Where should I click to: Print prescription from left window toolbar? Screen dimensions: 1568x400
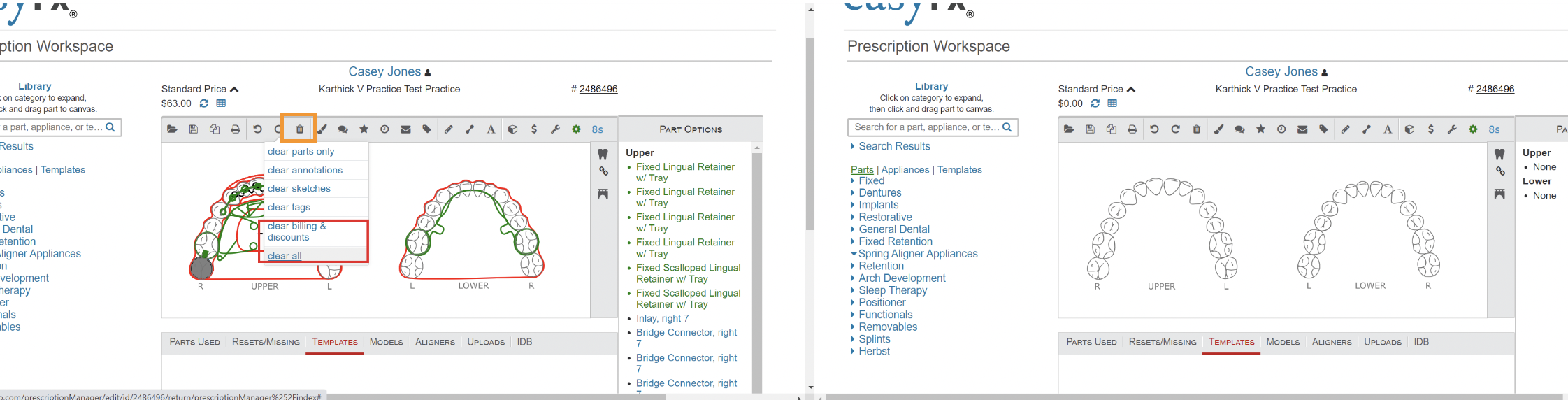click(236, 129)
